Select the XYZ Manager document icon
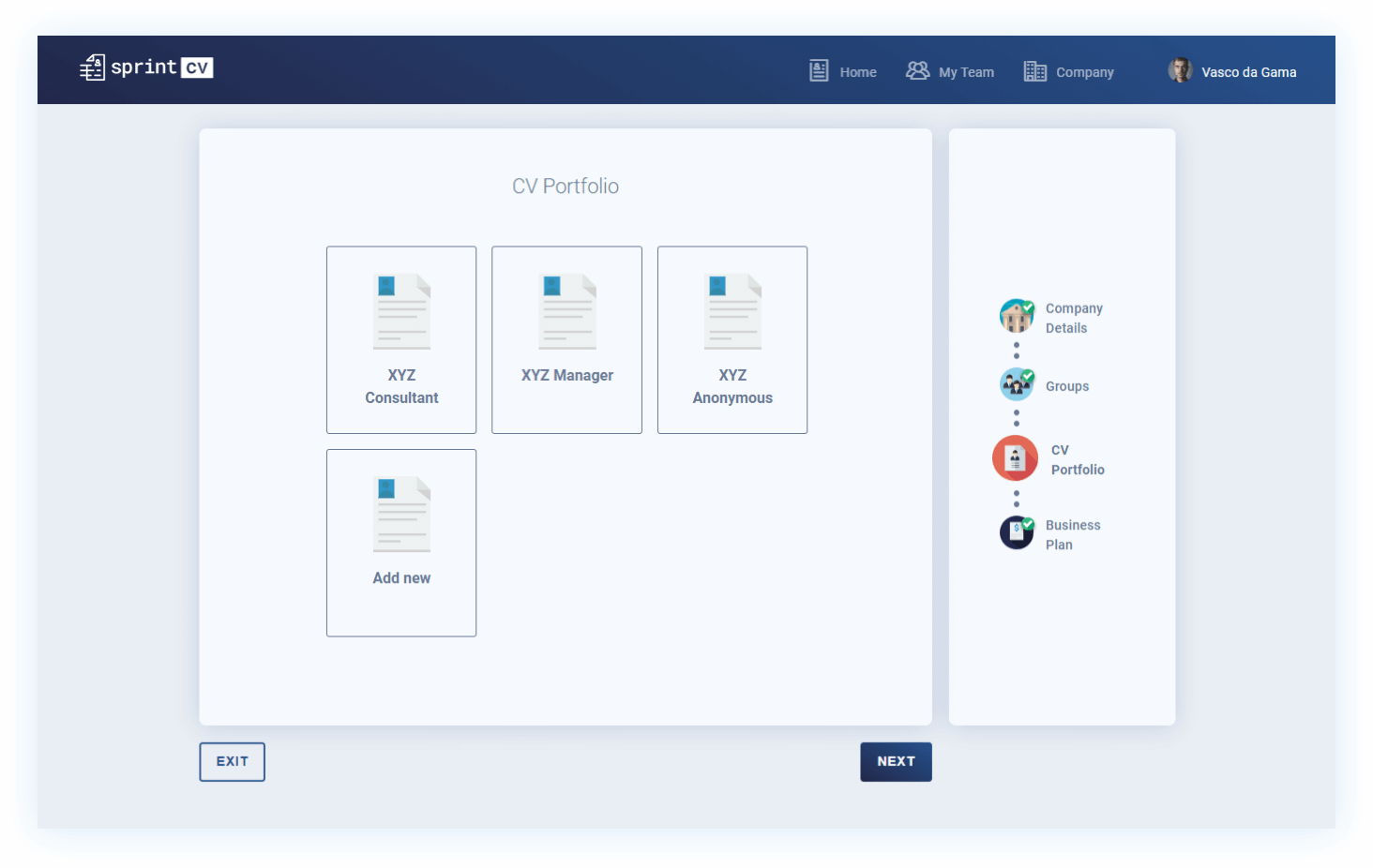Screen dimensions: 1373x868 [x=566, y=310]
